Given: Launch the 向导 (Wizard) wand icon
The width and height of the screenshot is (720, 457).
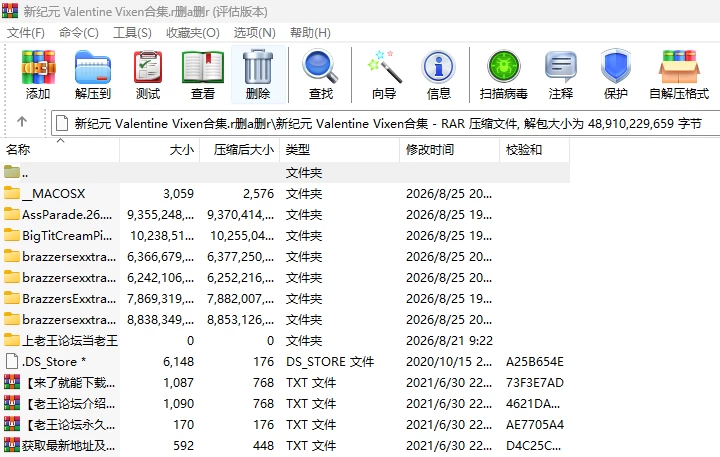Looking at the screenshot, I should (384, 68).
